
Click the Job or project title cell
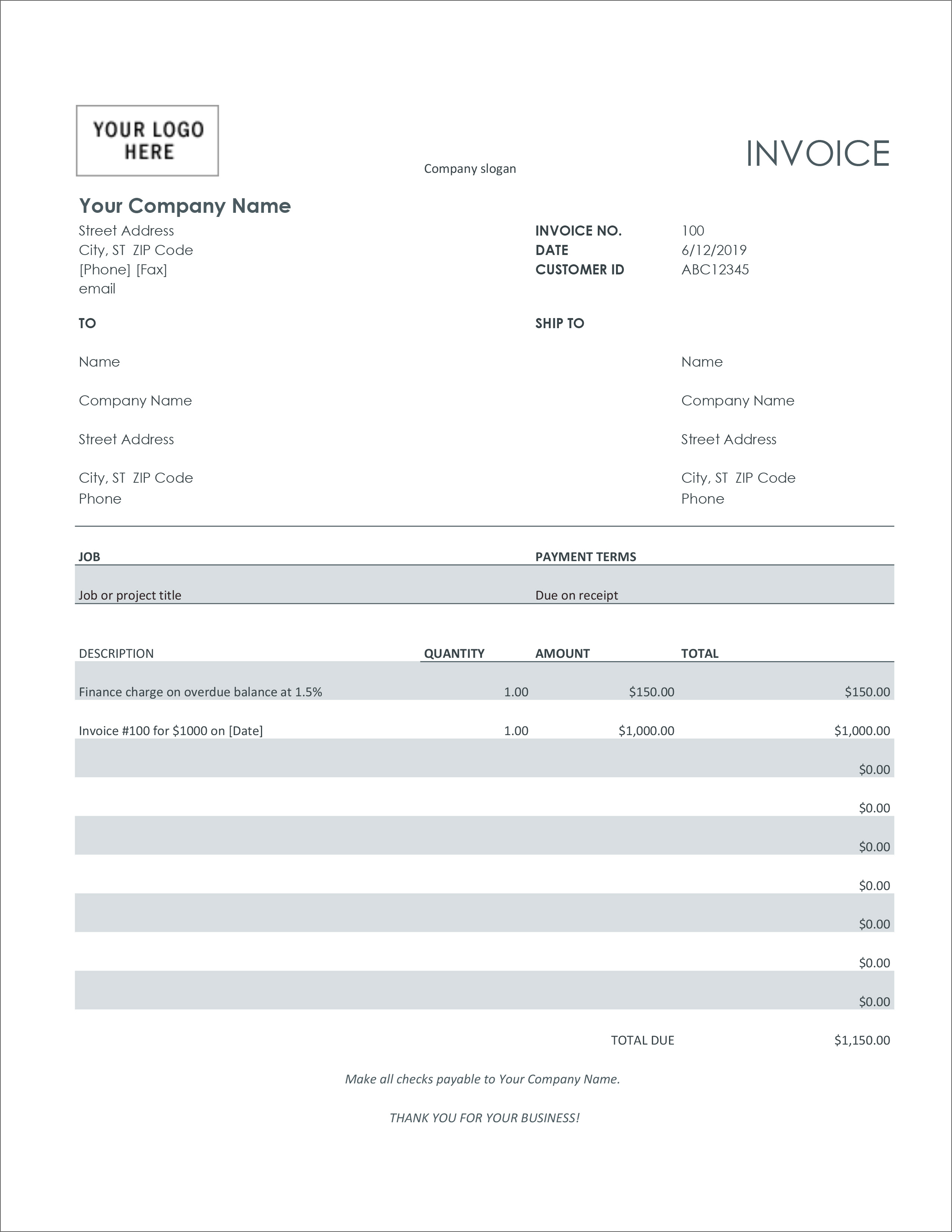(x=130, y=595)
